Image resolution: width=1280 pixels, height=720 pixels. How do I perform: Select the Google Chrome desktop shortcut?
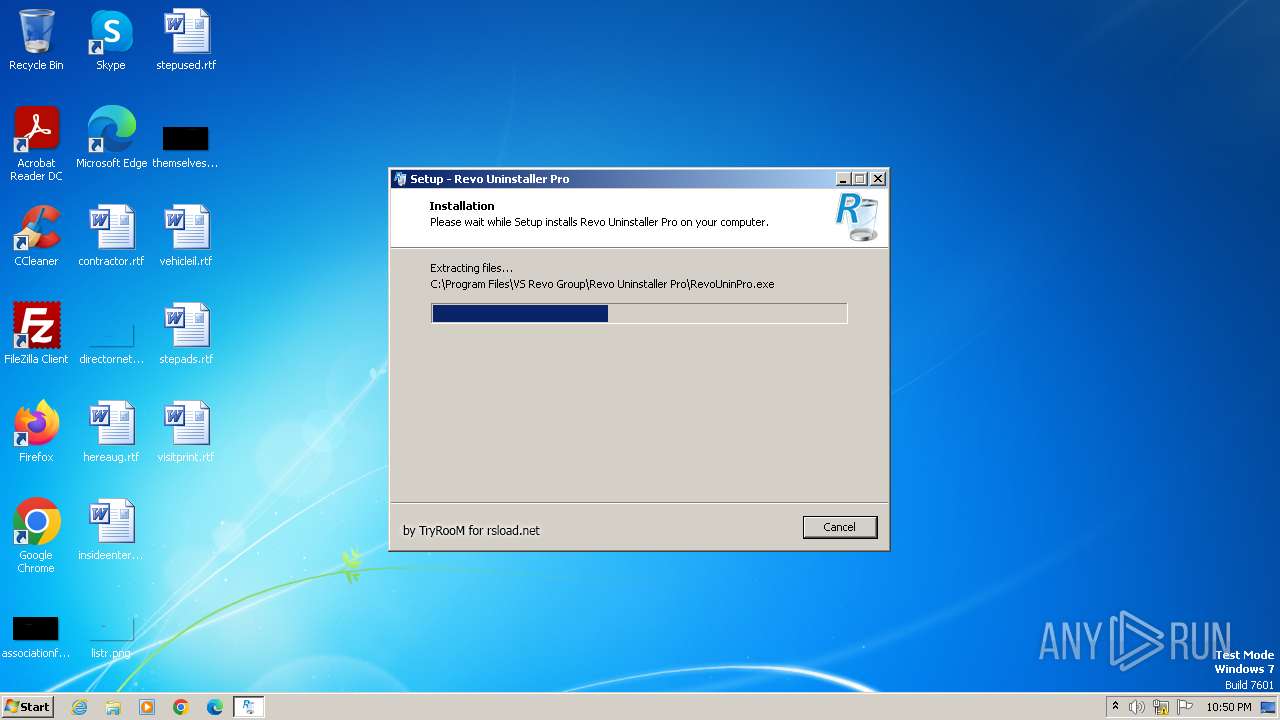click(x=36, y=536)
